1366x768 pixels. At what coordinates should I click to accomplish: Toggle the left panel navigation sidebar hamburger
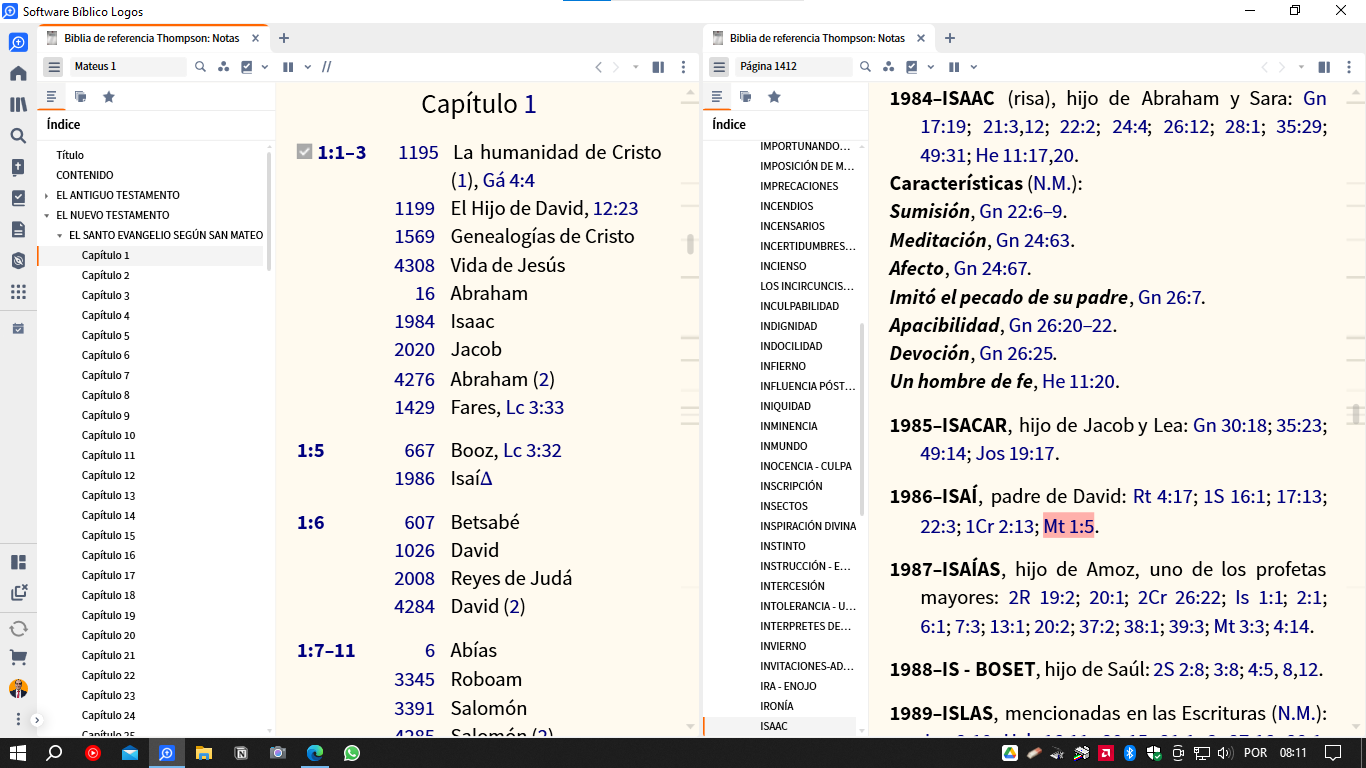53,67
